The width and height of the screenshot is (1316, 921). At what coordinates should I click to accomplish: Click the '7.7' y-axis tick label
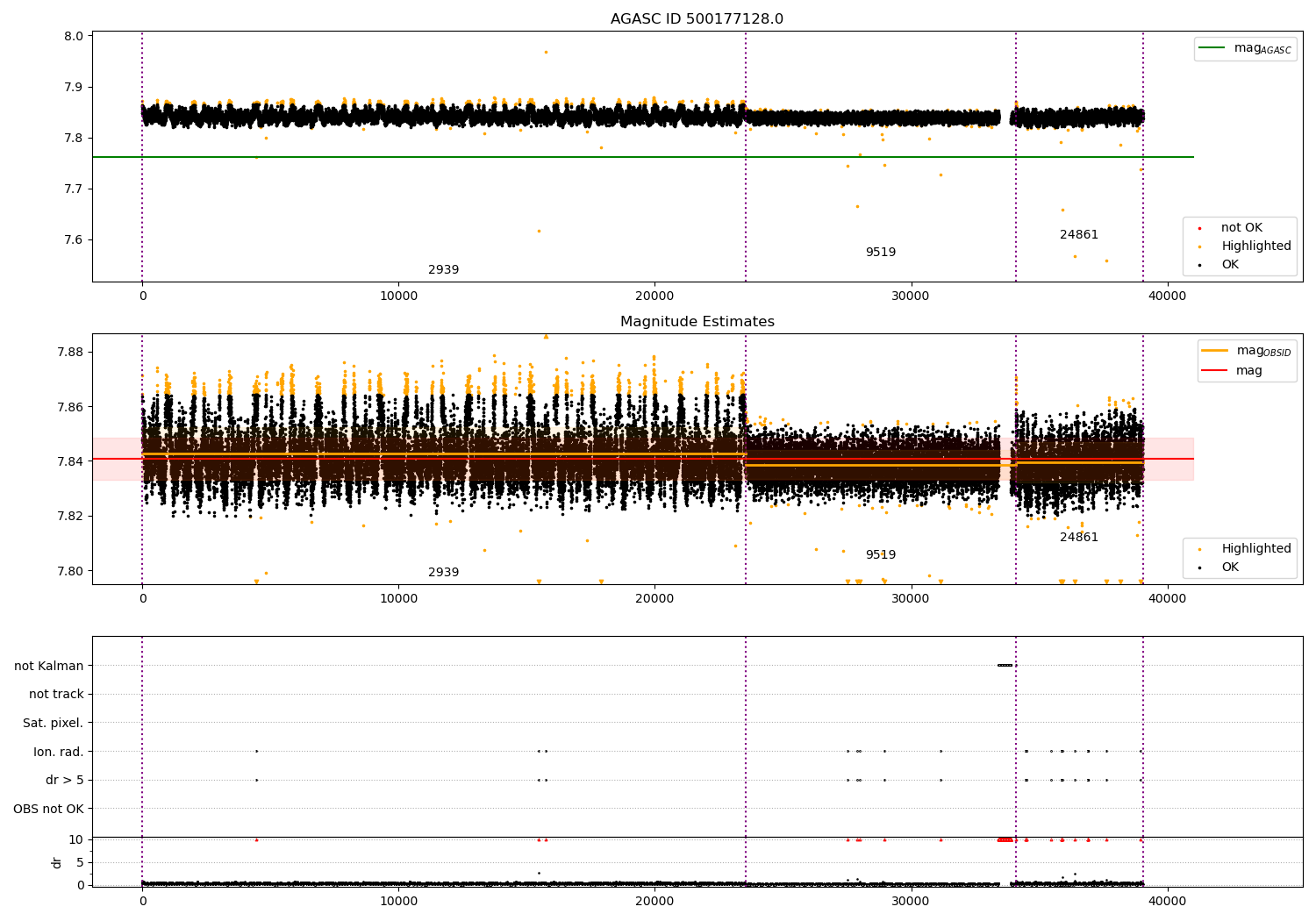click(x=75, y=189)
